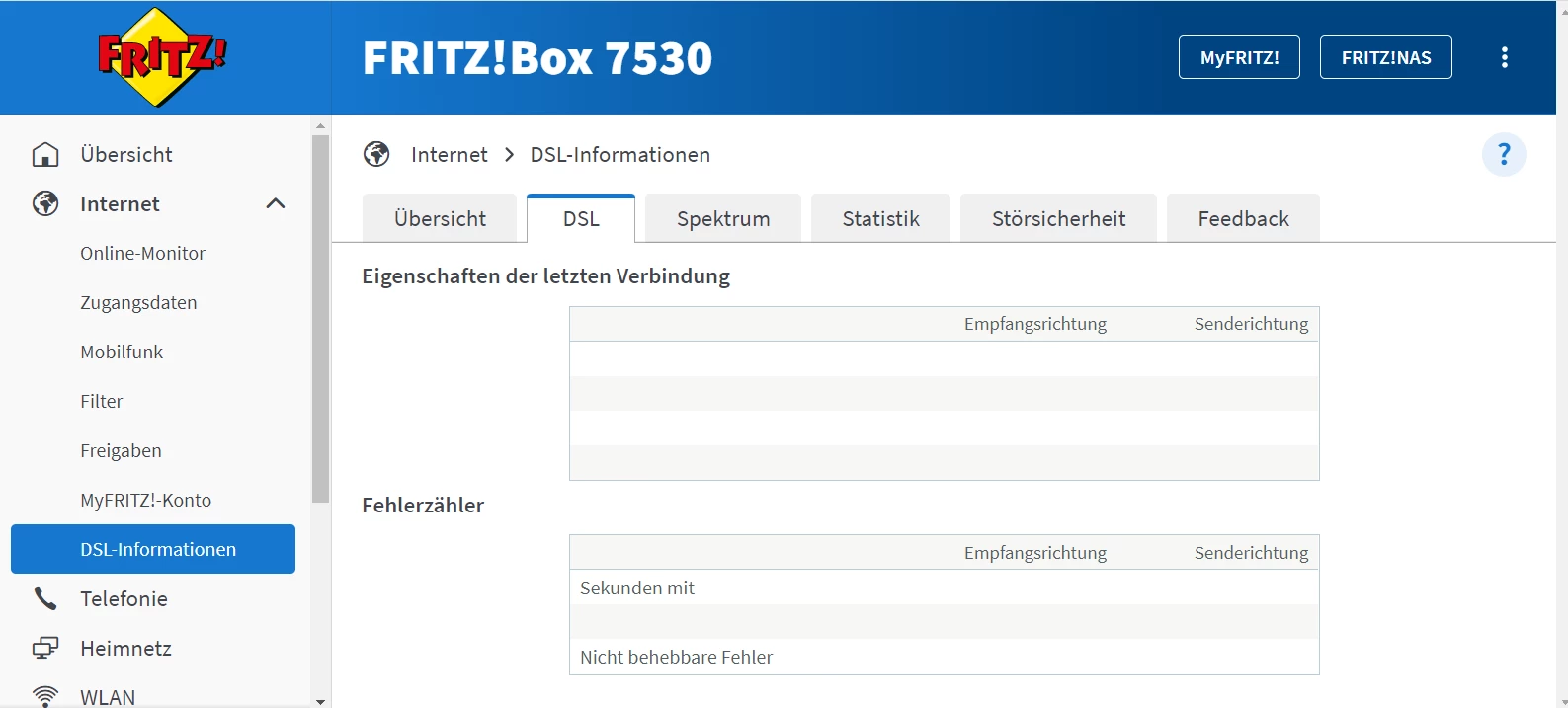
Task: Click the FRITZ!NAS button
Action: point(1386,57)
